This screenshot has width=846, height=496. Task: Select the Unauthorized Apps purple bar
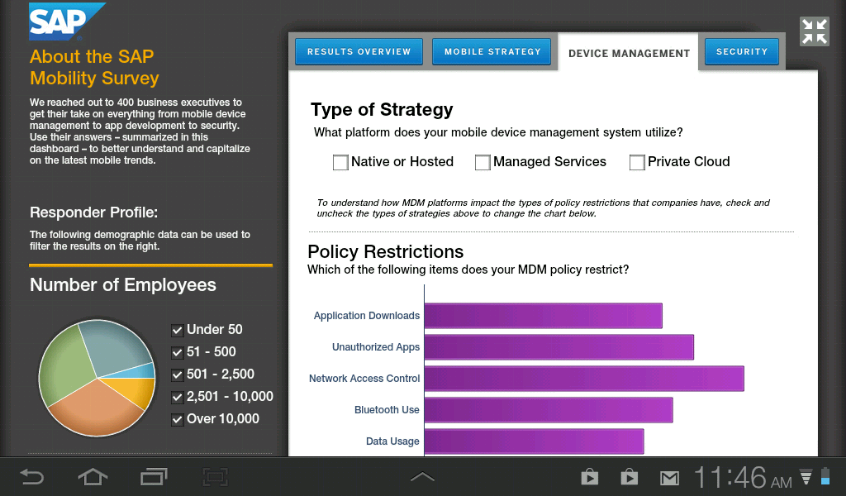pyautogui.click(x=559, y=347)
